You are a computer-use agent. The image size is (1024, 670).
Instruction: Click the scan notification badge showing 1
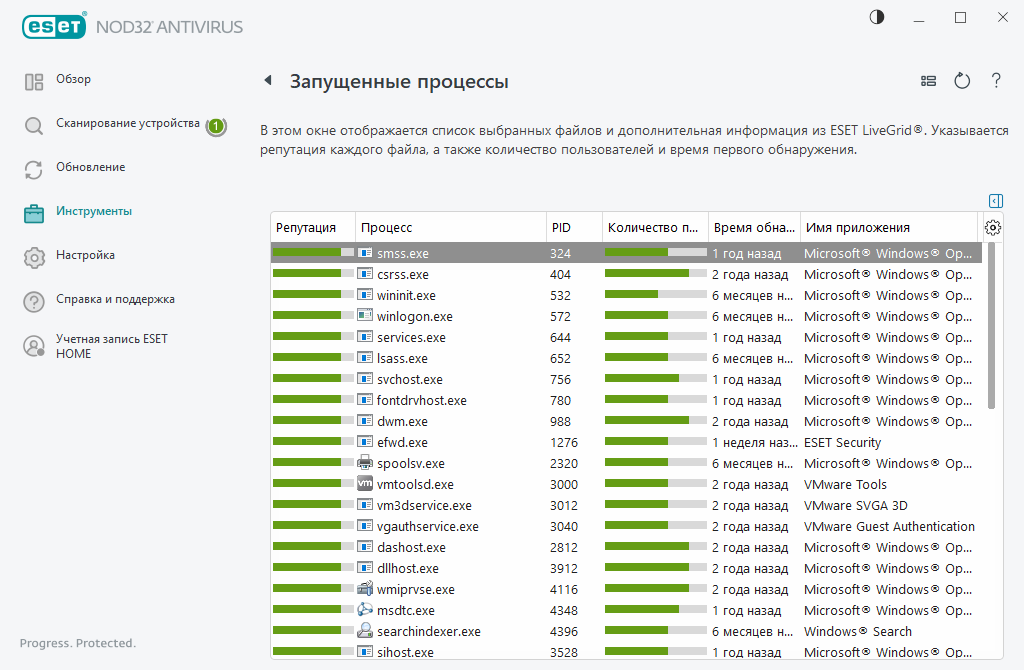216,126
